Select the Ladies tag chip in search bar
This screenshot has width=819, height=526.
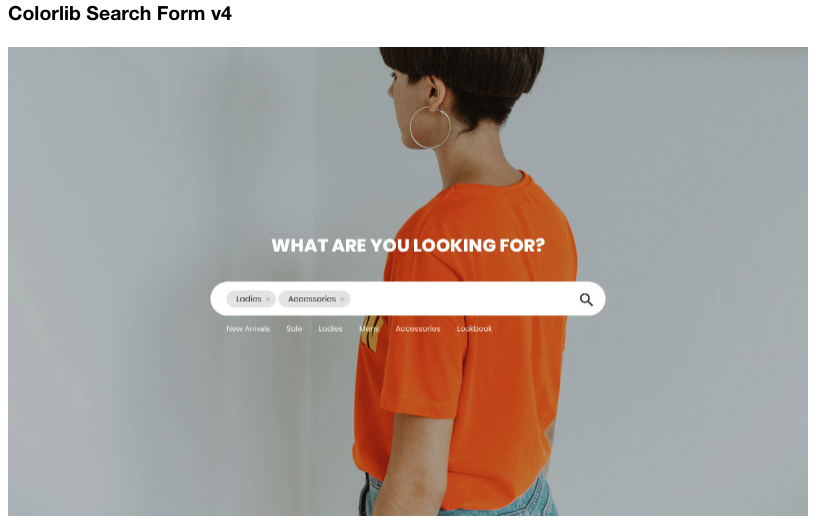coord(251,299)
